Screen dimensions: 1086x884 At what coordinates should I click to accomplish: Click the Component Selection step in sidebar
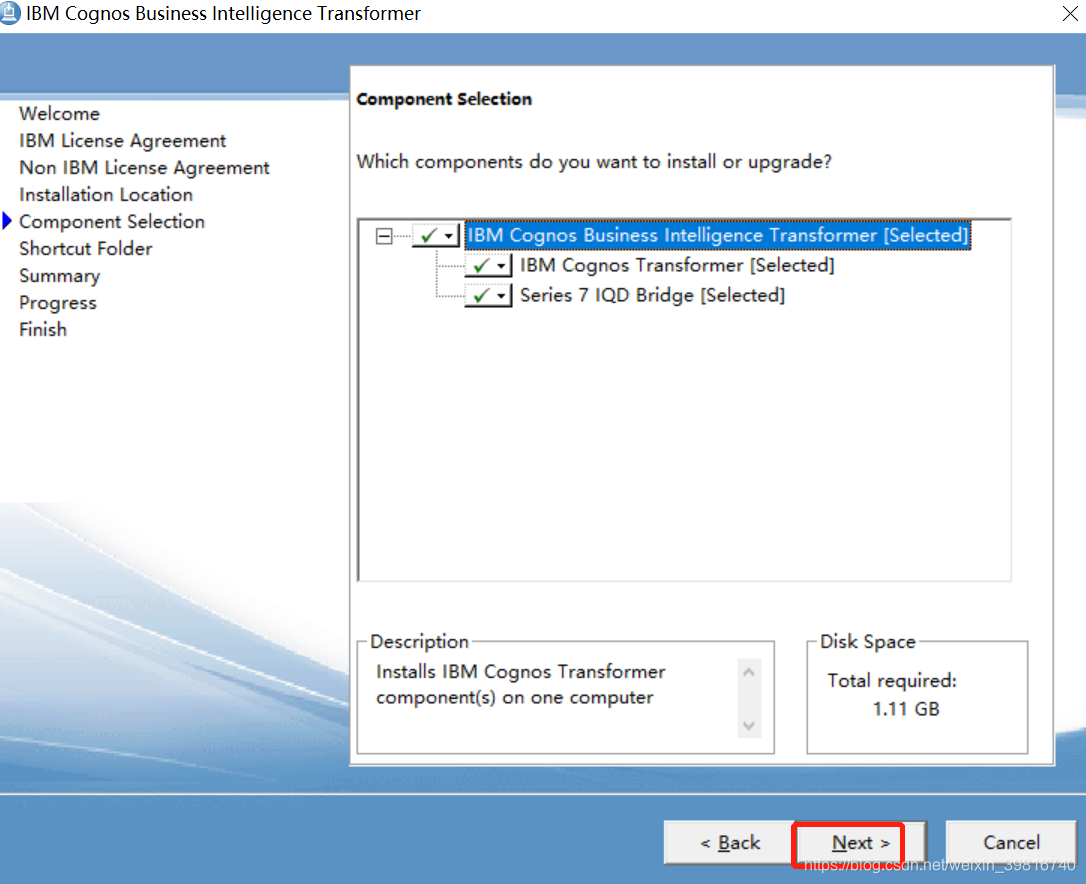pos(112,222)
